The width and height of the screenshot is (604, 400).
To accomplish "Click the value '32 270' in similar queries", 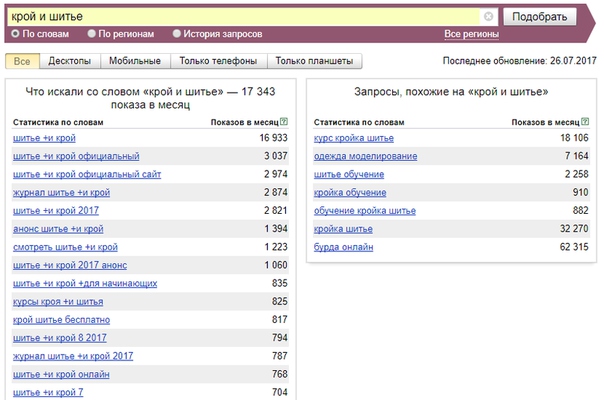I will pos(574,229).
